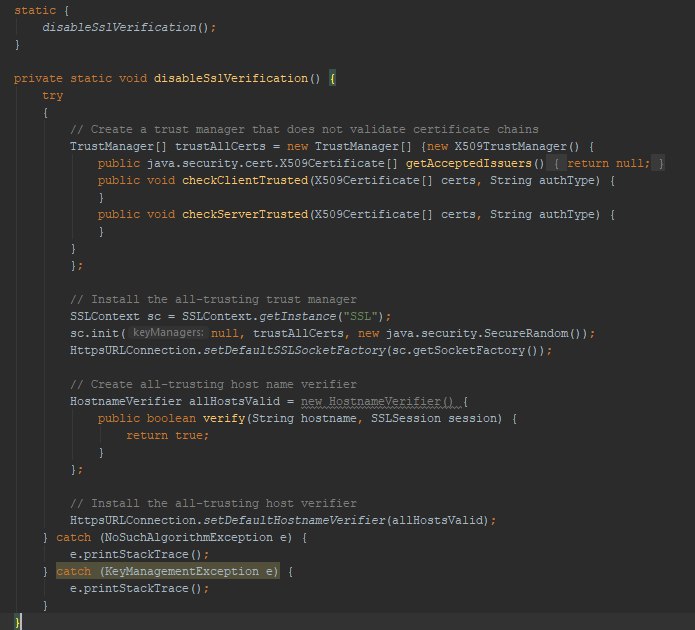This screenshot has width=695, height=630.
Task: Click the checkServerTrusted method name
Action: click(245, 215)
